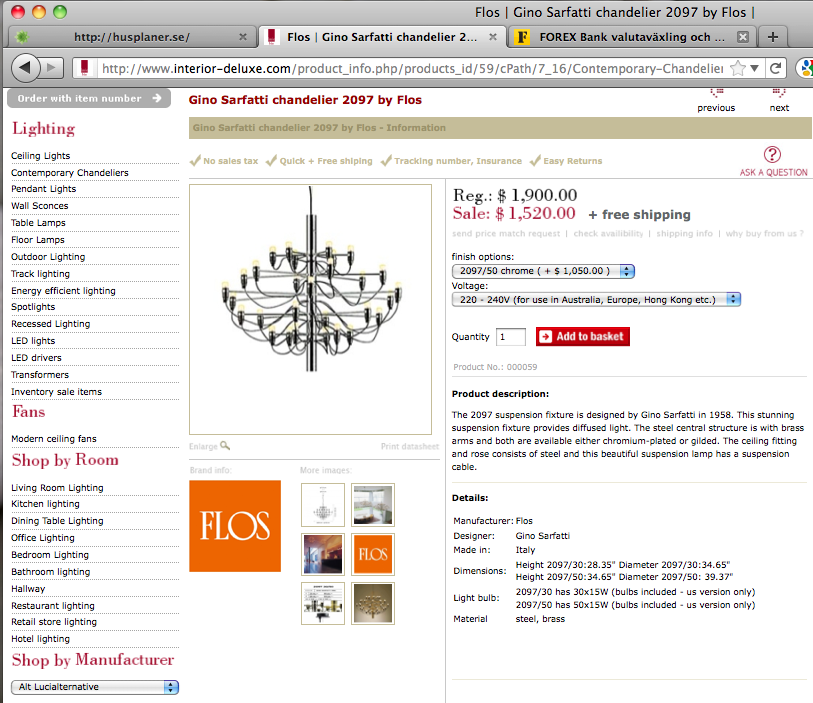Close the FOREX Bank tab

point(742,37)
